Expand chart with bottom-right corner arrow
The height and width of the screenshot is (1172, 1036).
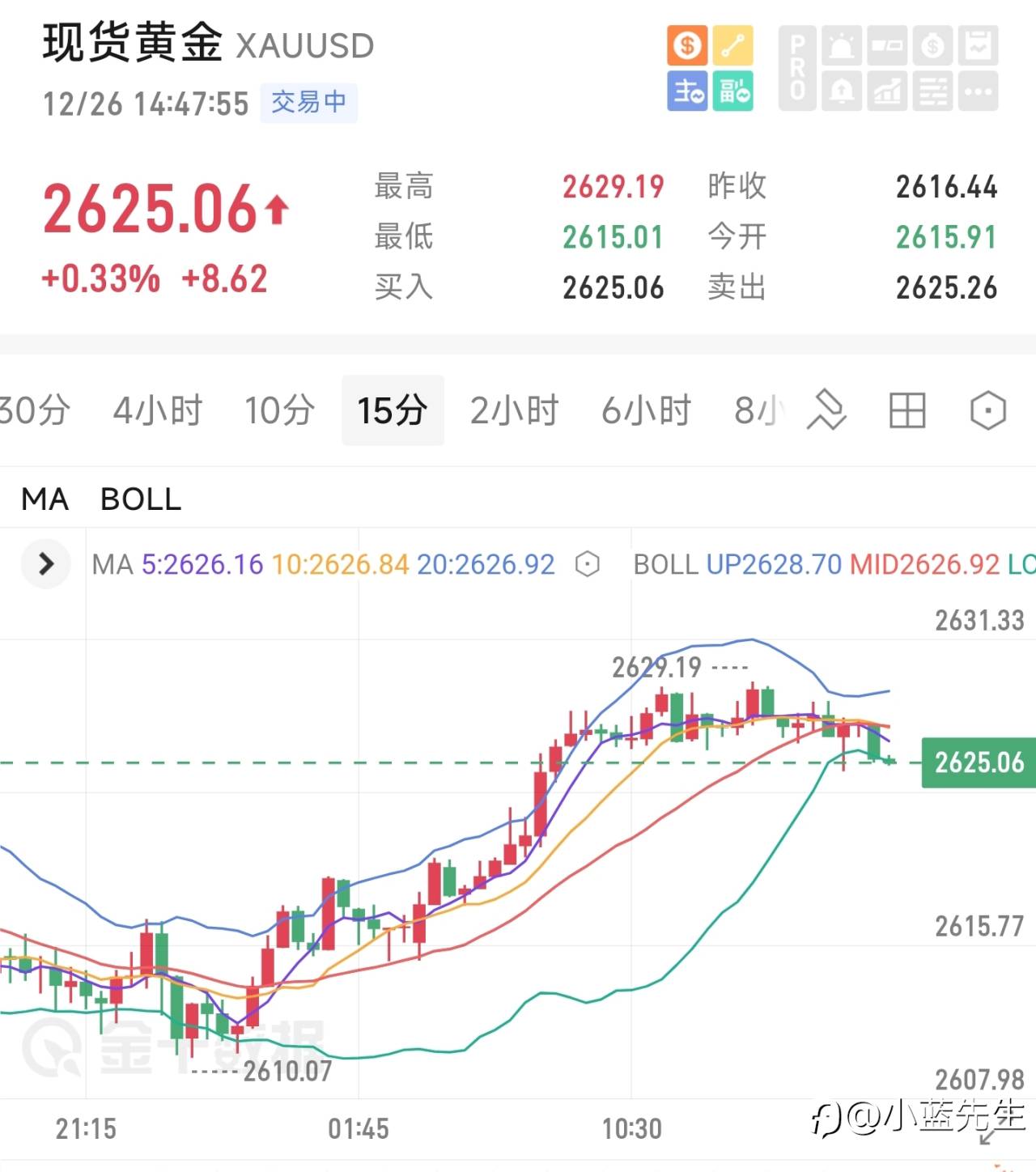987,1137
